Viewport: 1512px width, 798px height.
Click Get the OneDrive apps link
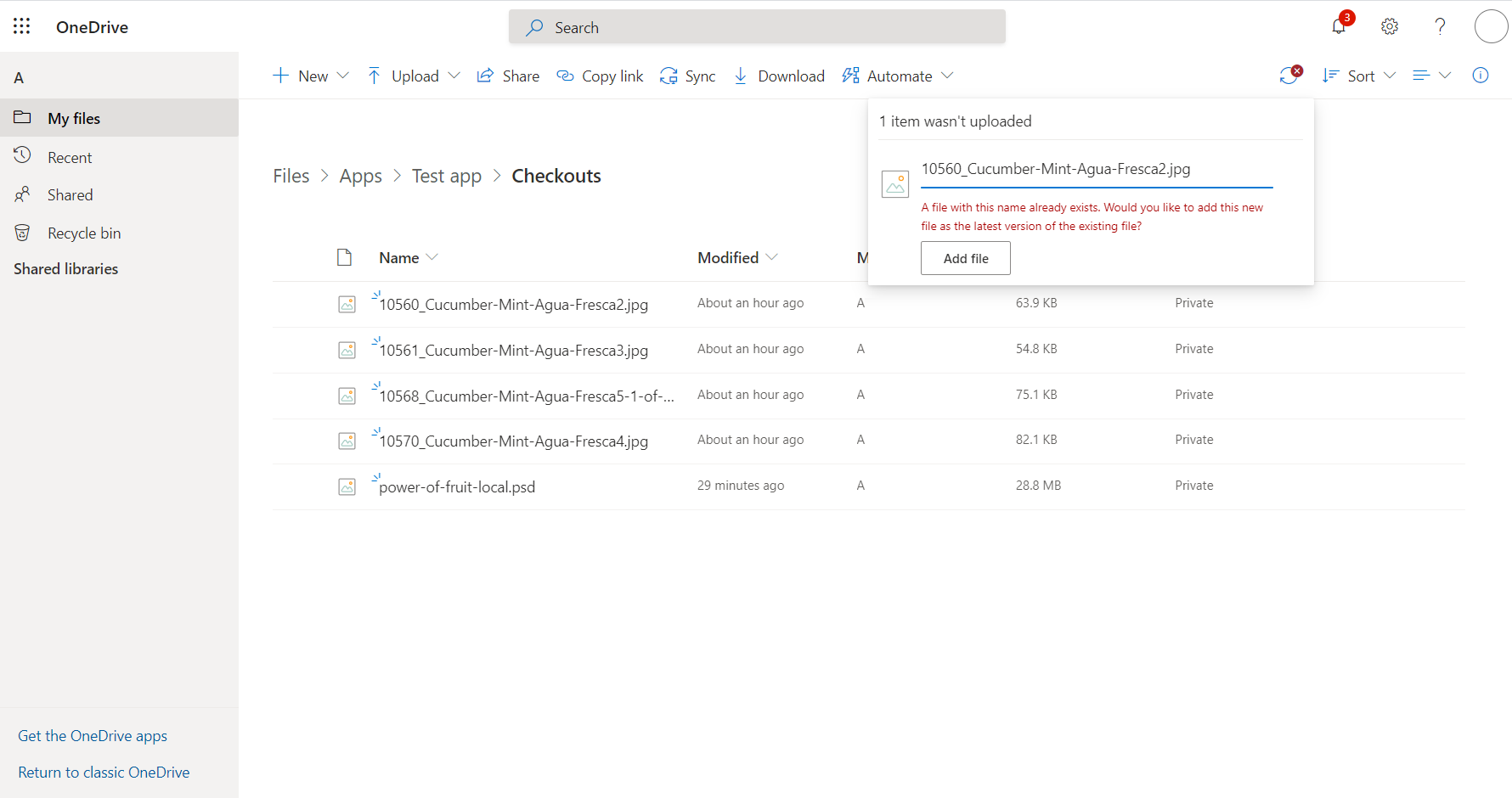(x=93, y=735)
